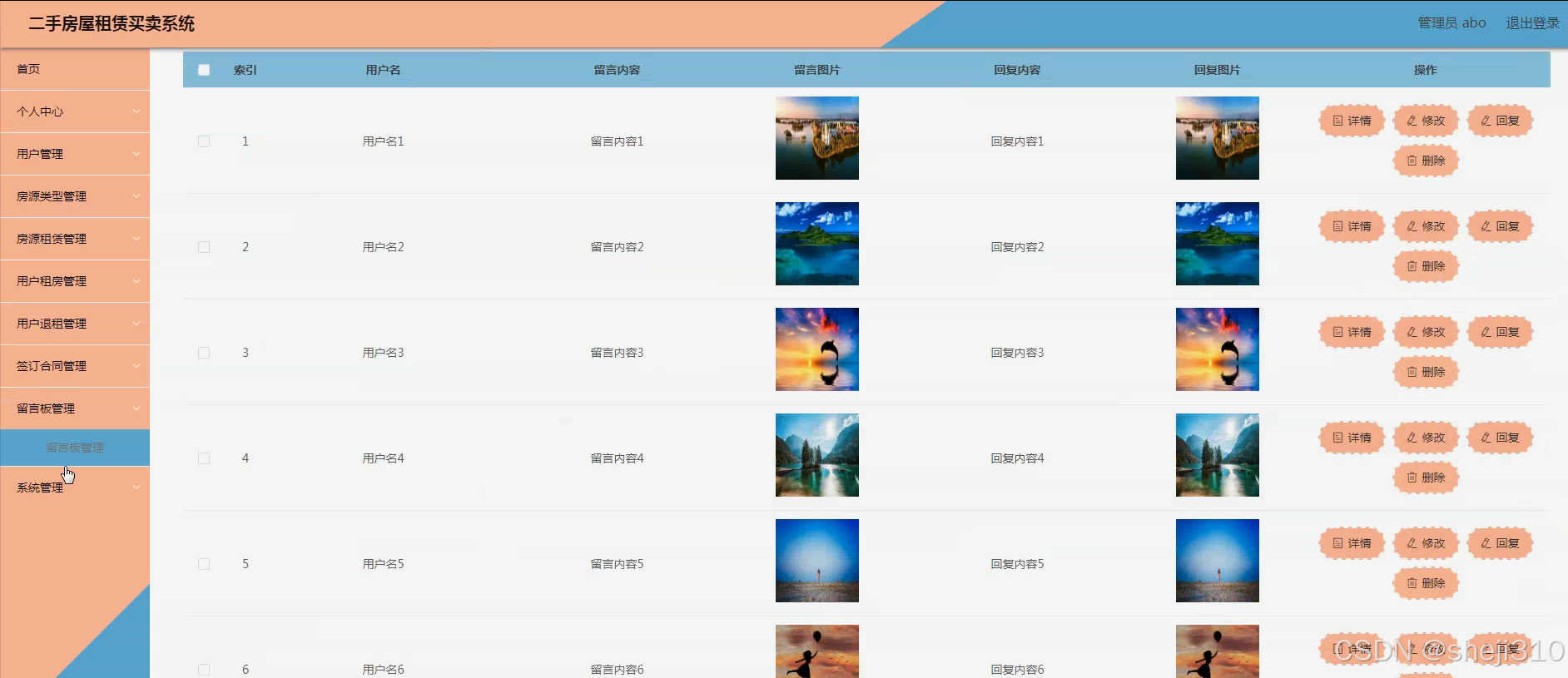
Task: Select the checkbox of row 6
Action: [204, 670]
